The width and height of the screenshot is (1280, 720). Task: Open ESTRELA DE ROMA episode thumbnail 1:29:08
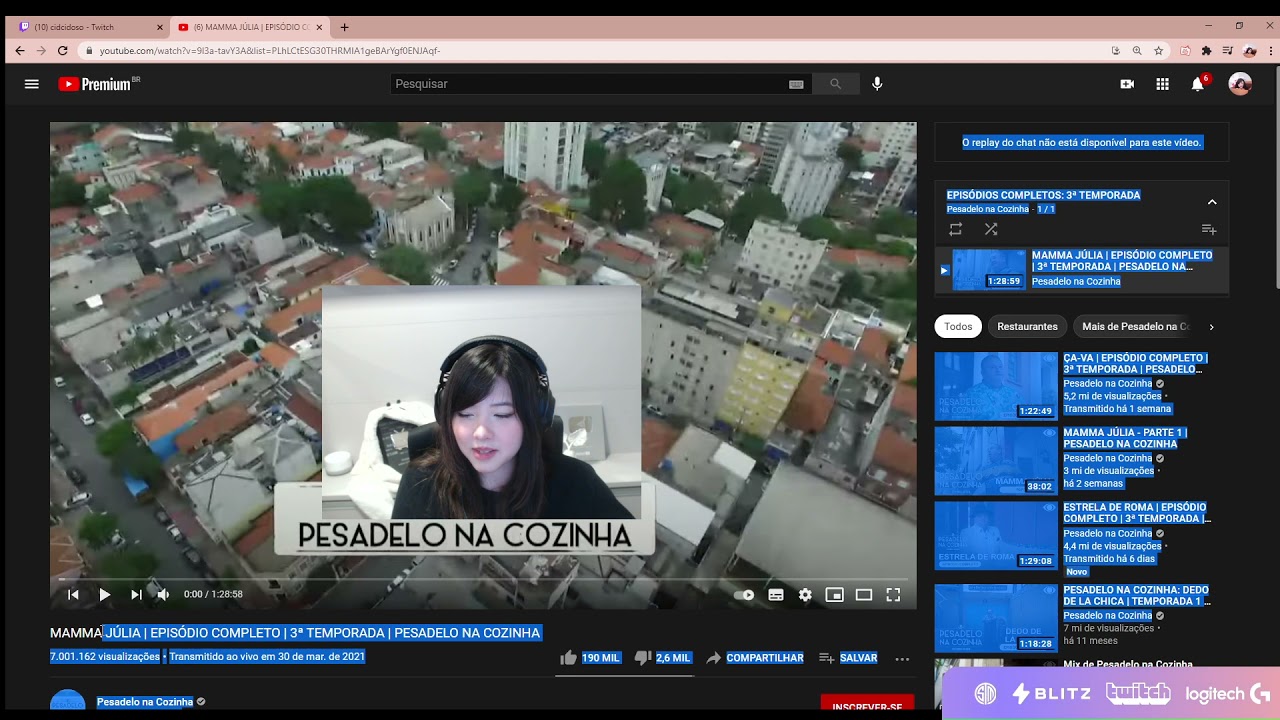tap(995, 535)
